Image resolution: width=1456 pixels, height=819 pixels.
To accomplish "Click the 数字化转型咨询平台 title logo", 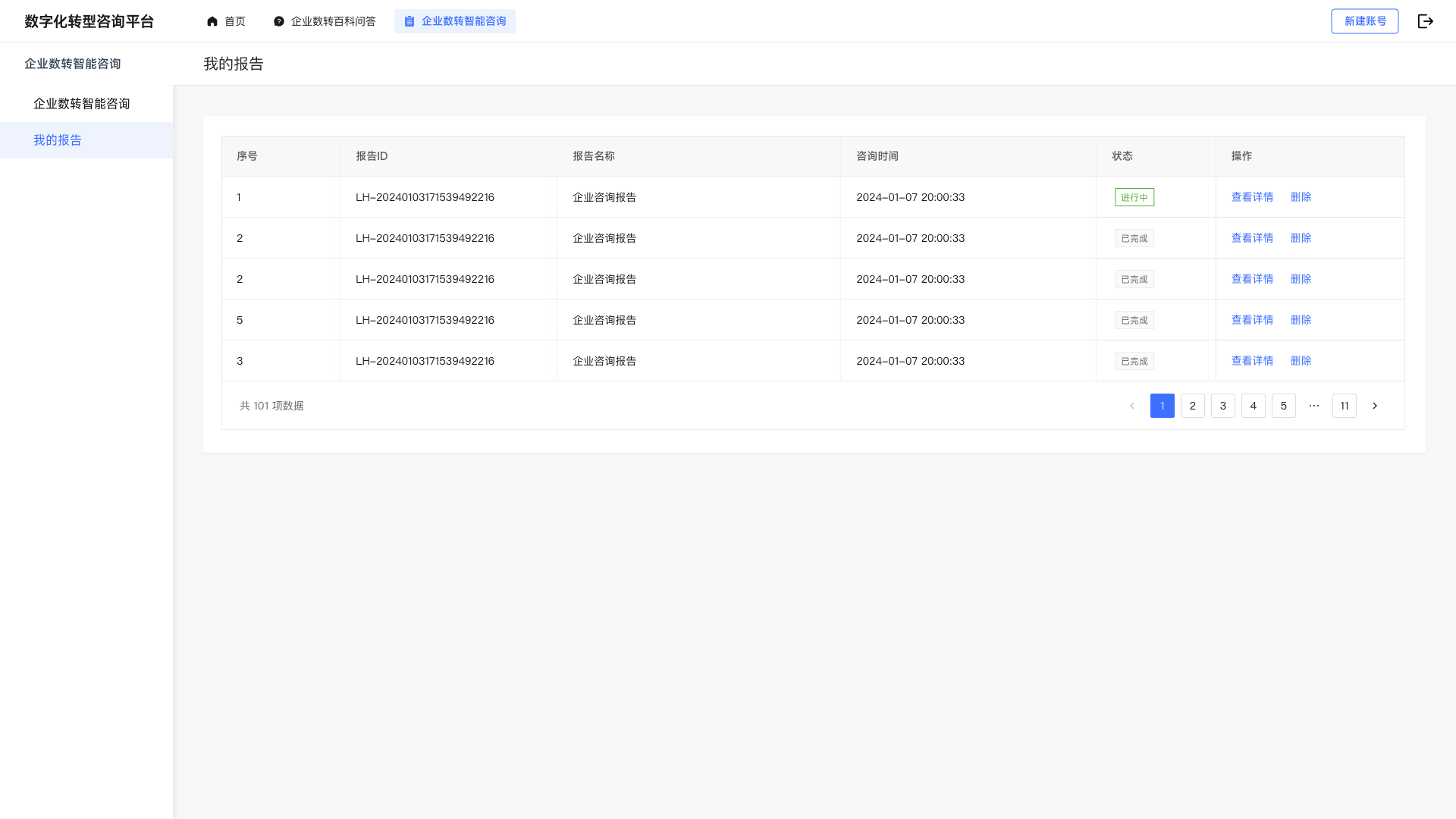I will pyautogui.click(x=89, y=21).
